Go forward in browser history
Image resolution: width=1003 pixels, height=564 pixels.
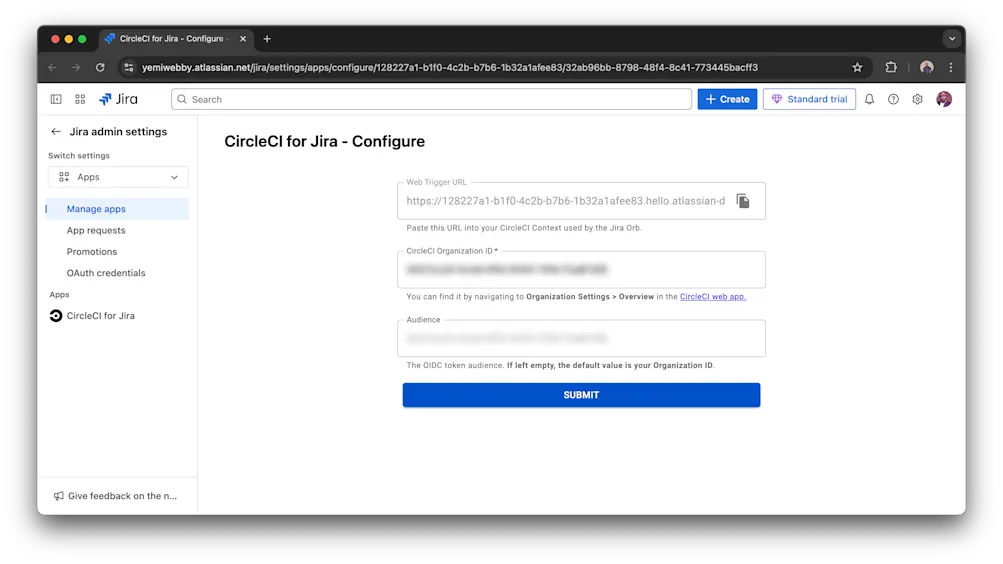(76, 67)
